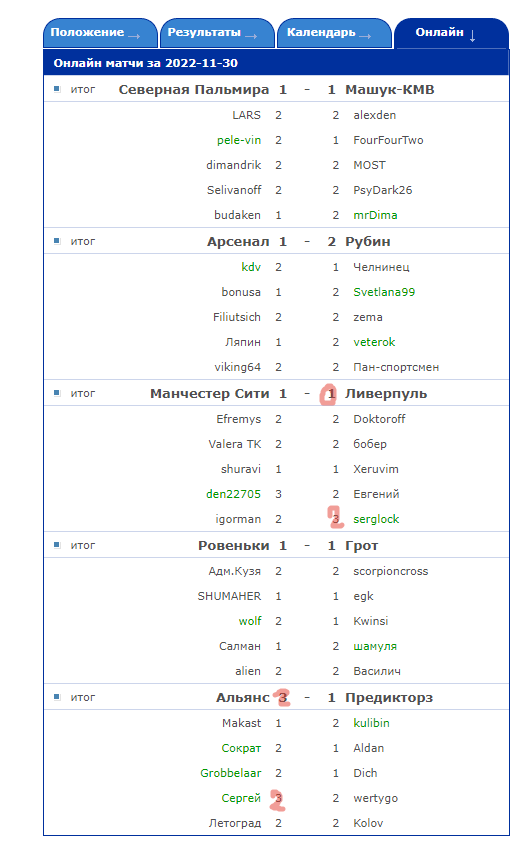
Task: Click the den22705 player name
Action: pos(233,494)
